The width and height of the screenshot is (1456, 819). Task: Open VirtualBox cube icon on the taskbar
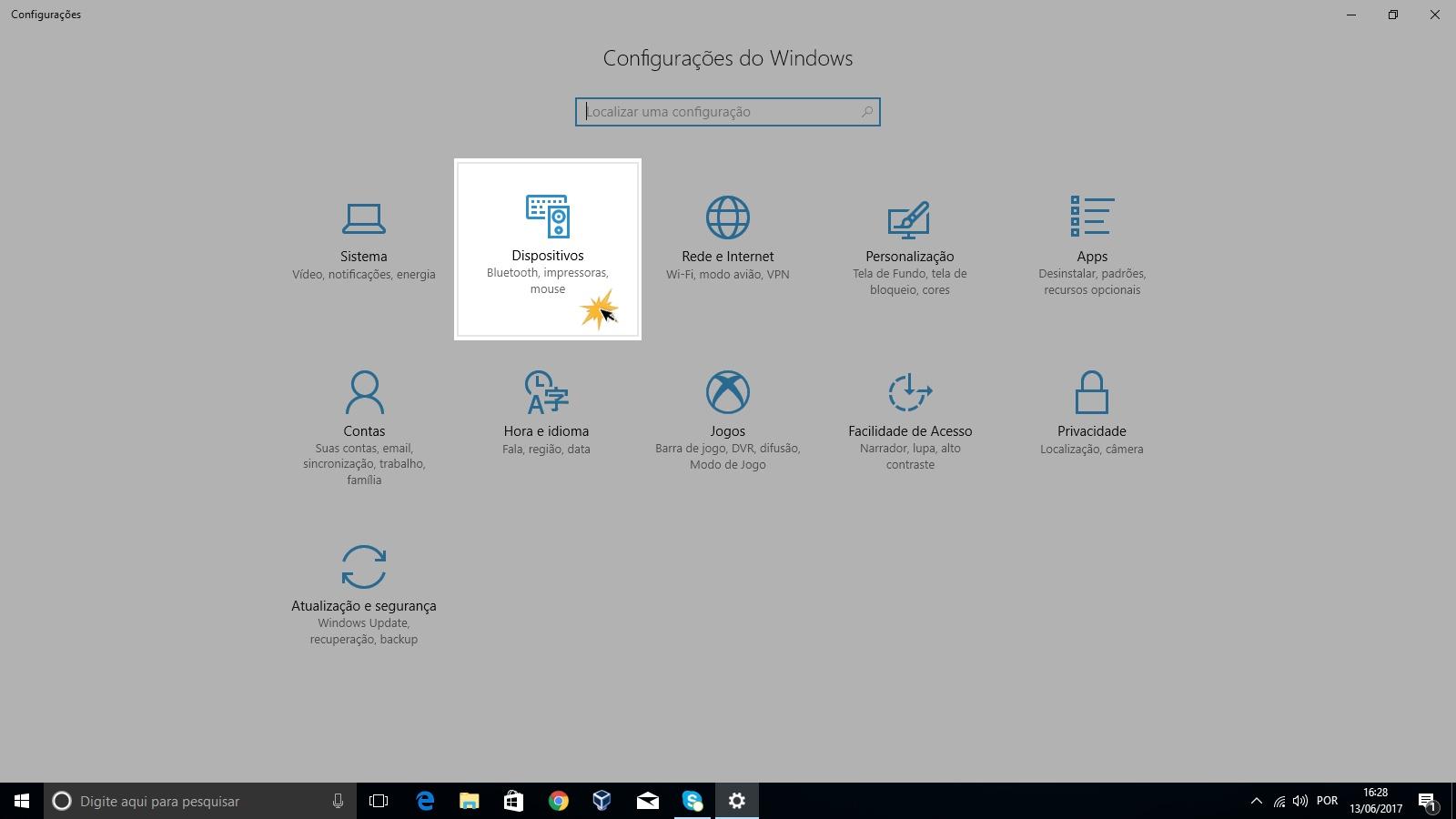602,801
